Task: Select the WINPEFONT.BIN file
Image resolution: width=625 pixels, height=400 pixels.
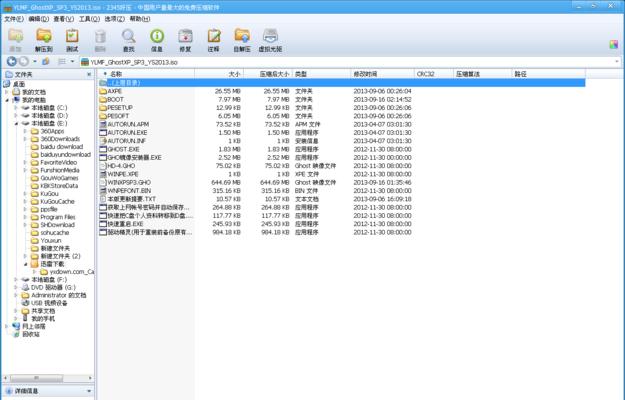Action: [342, 191]
